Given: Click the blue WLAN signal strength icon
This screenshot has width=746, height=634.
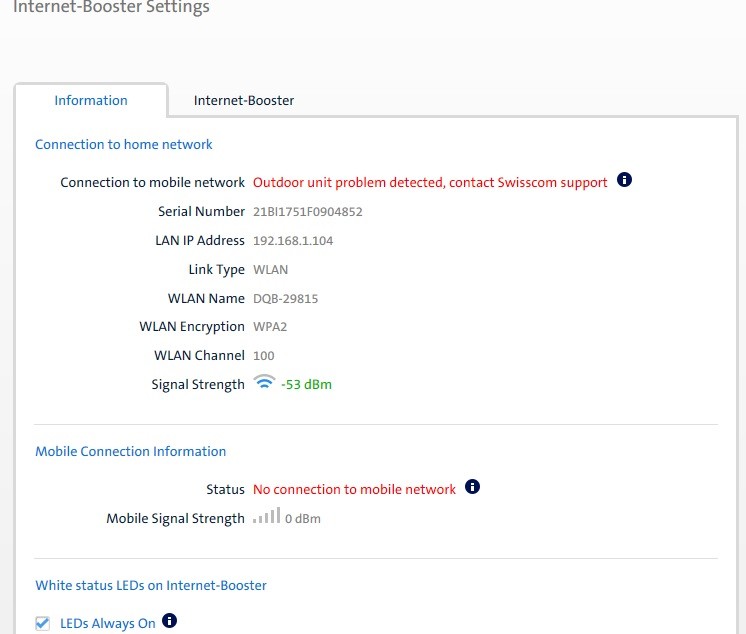Looking at the screenshot, I should (x=264, y=383).
